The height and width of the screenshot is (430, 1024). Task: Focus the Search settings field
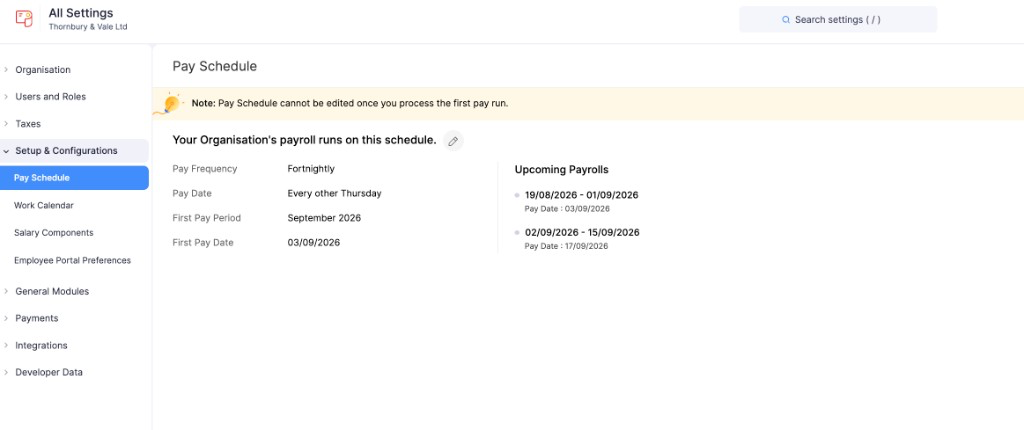838,20
